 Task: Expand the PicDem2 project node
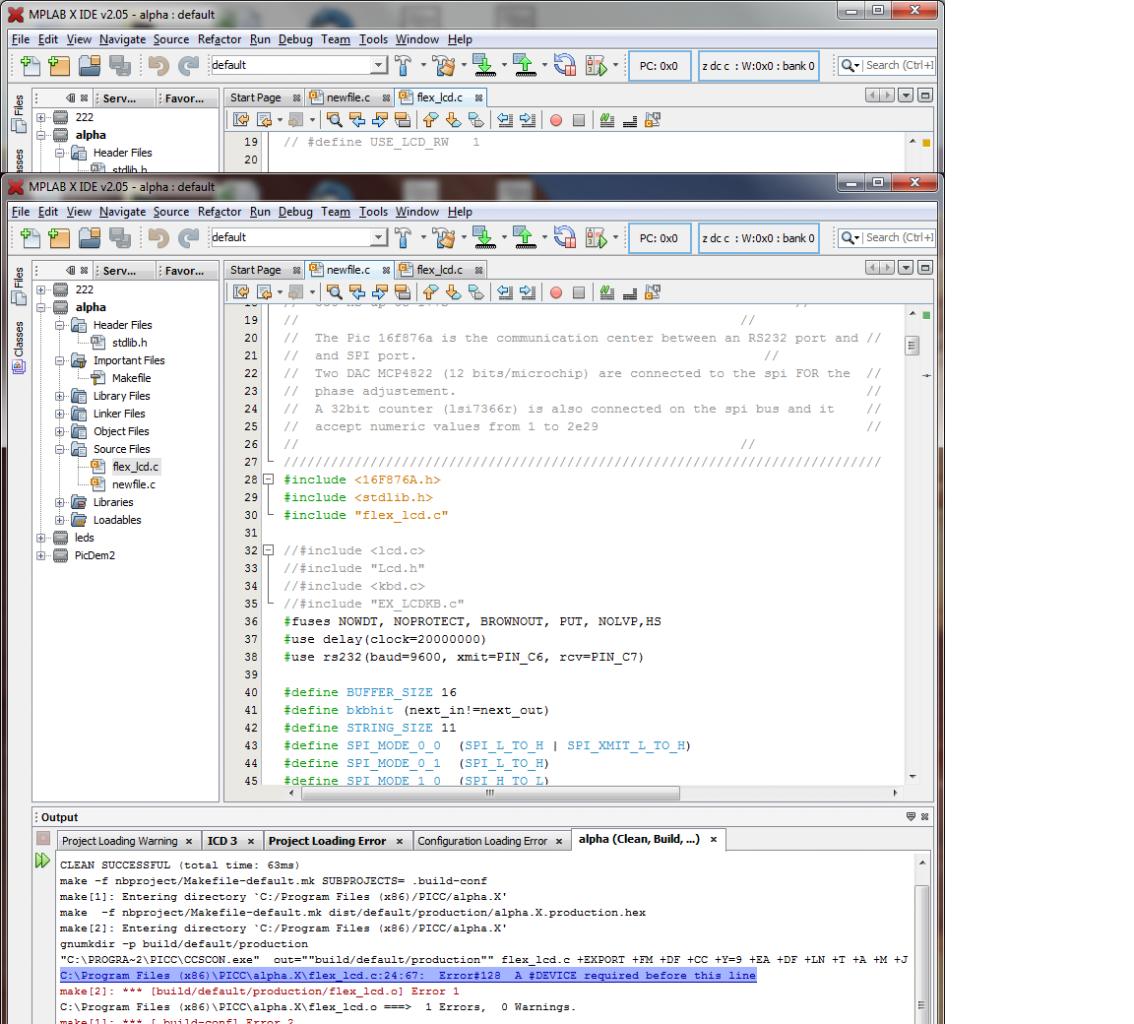click(41, 555)
